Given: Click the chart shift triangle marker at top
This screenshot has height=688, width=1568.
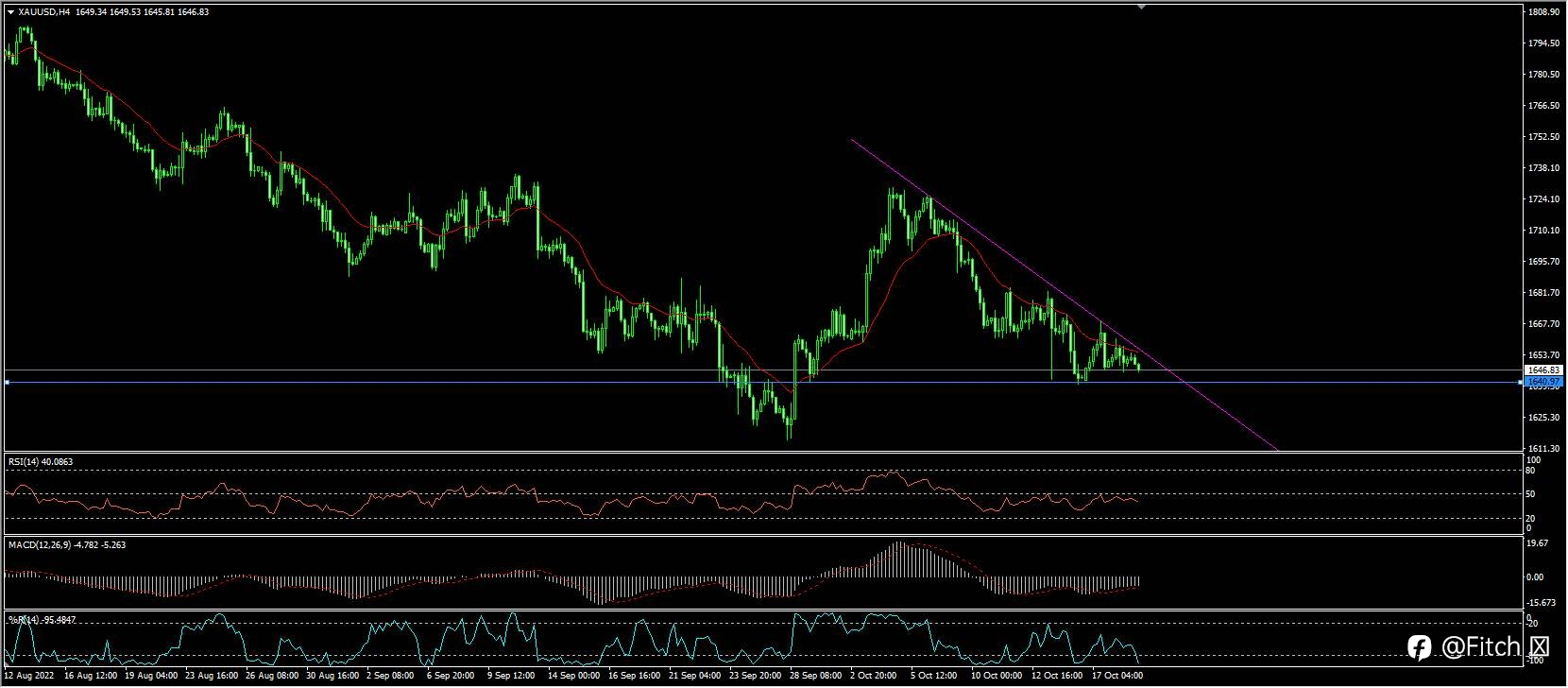Looking at the screenshot, I should click(x=1142, y=7).
